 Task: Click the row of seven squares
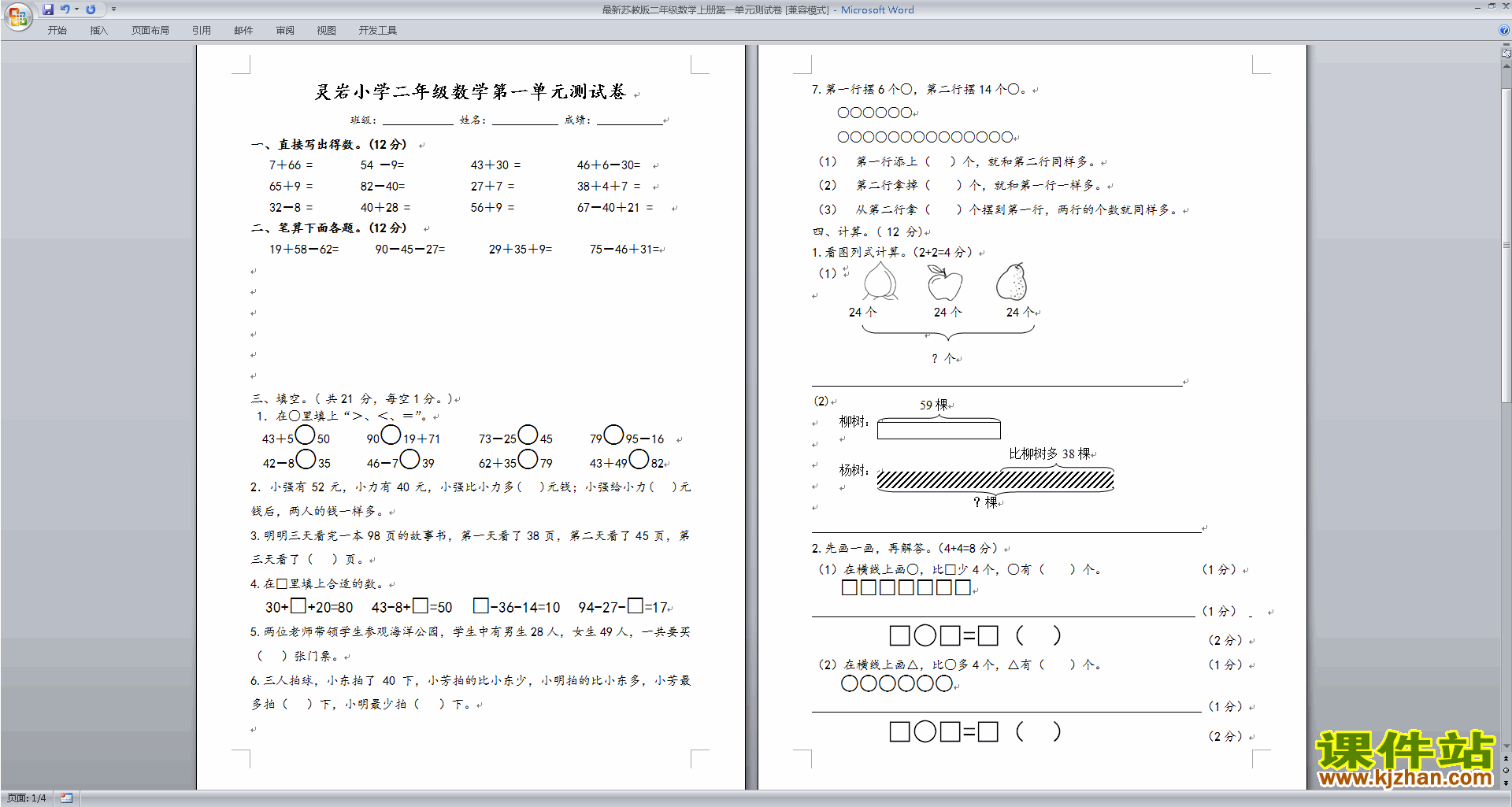906,587
